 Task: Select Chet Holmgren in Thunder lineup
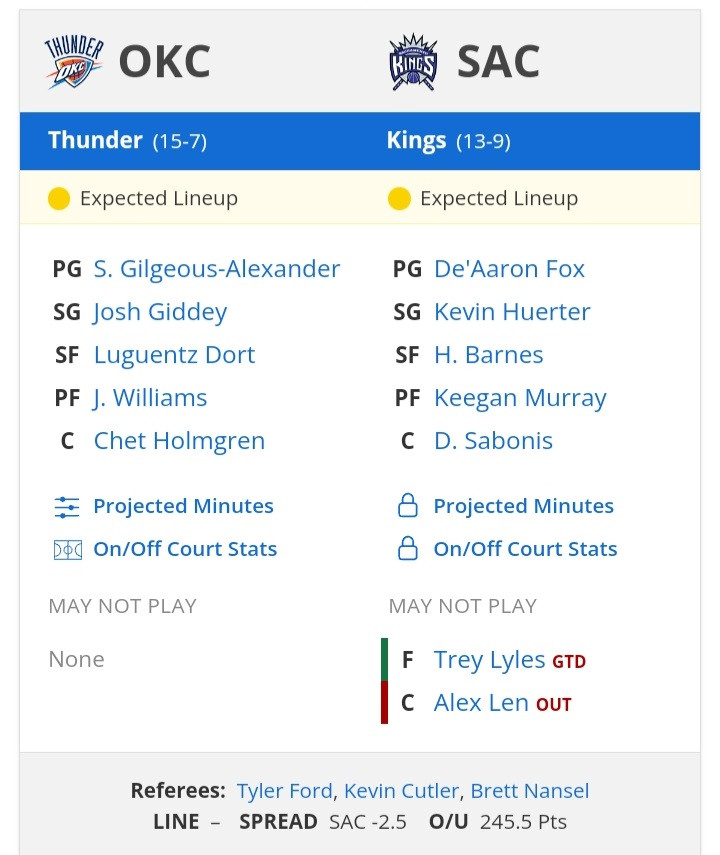[179, 441]
